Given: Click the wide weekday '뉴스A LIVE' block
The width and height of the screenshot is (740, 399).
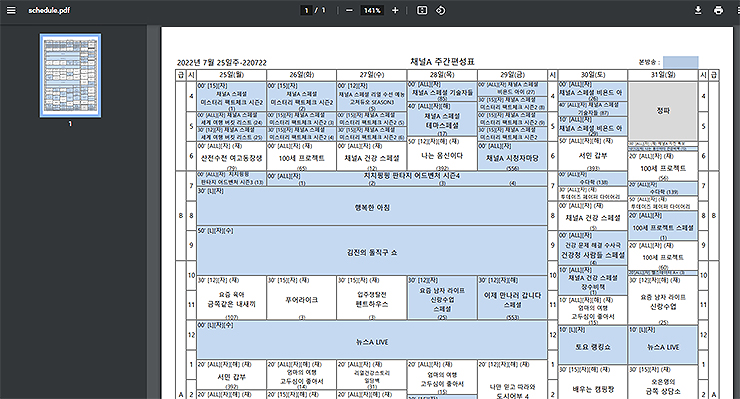Looking at the screenshot, I should [x=372, y=340].
